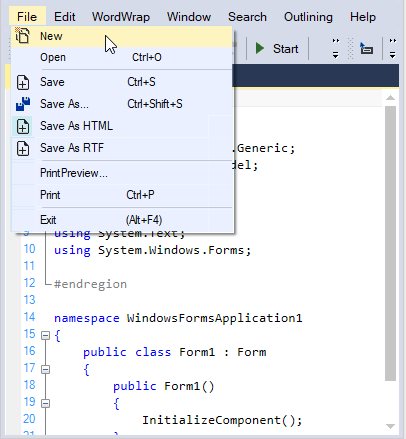Open the toolbar overflow dropdown after Start
Screen dimensions: 406x439
336,48
